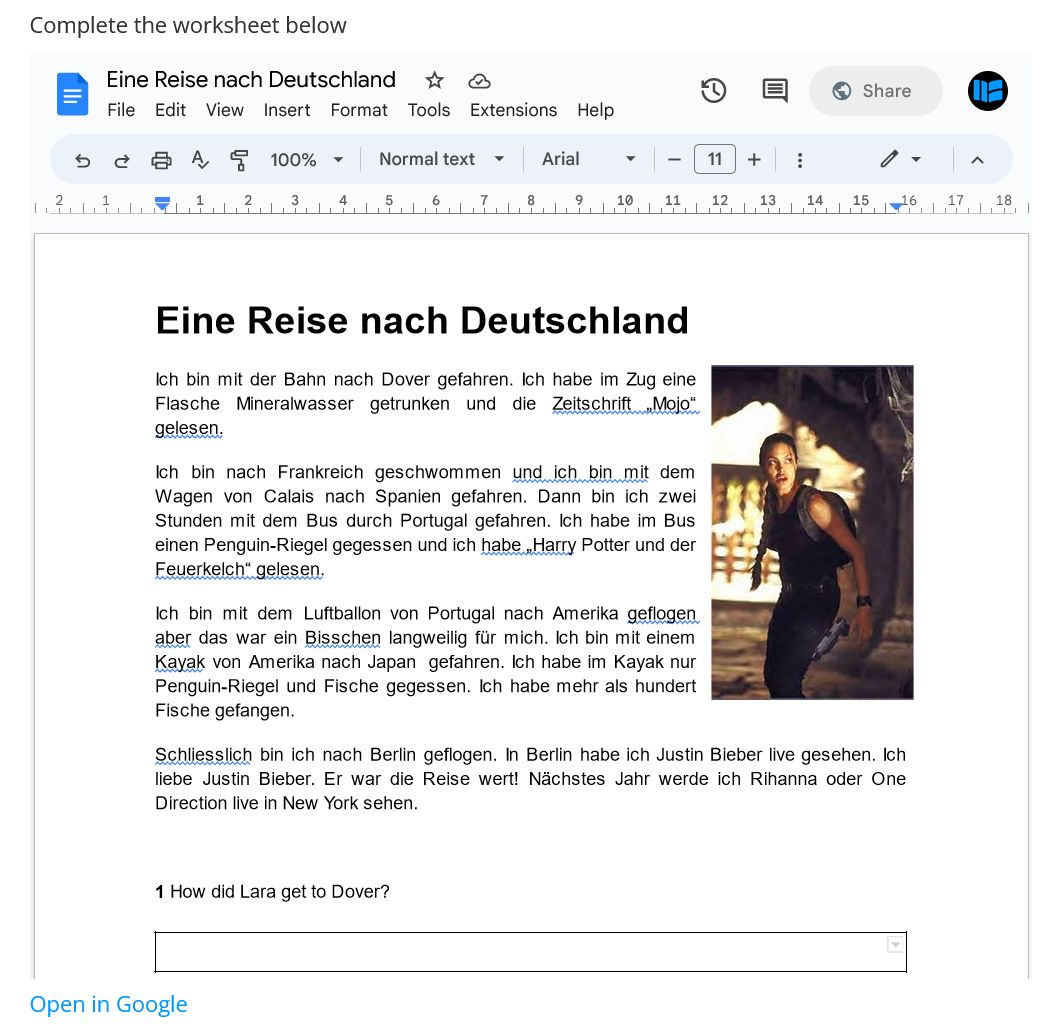Viewport: 1048px width, 1035px height.
Task: Activate the paint format tool
Action: coord(239,160)
